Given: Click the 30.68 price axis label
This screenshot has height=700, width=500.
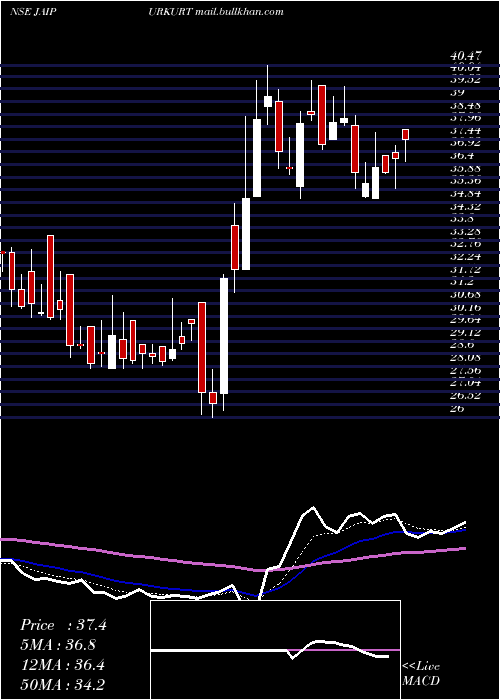Looking at the screenshot, I should (x=466, y=295).
